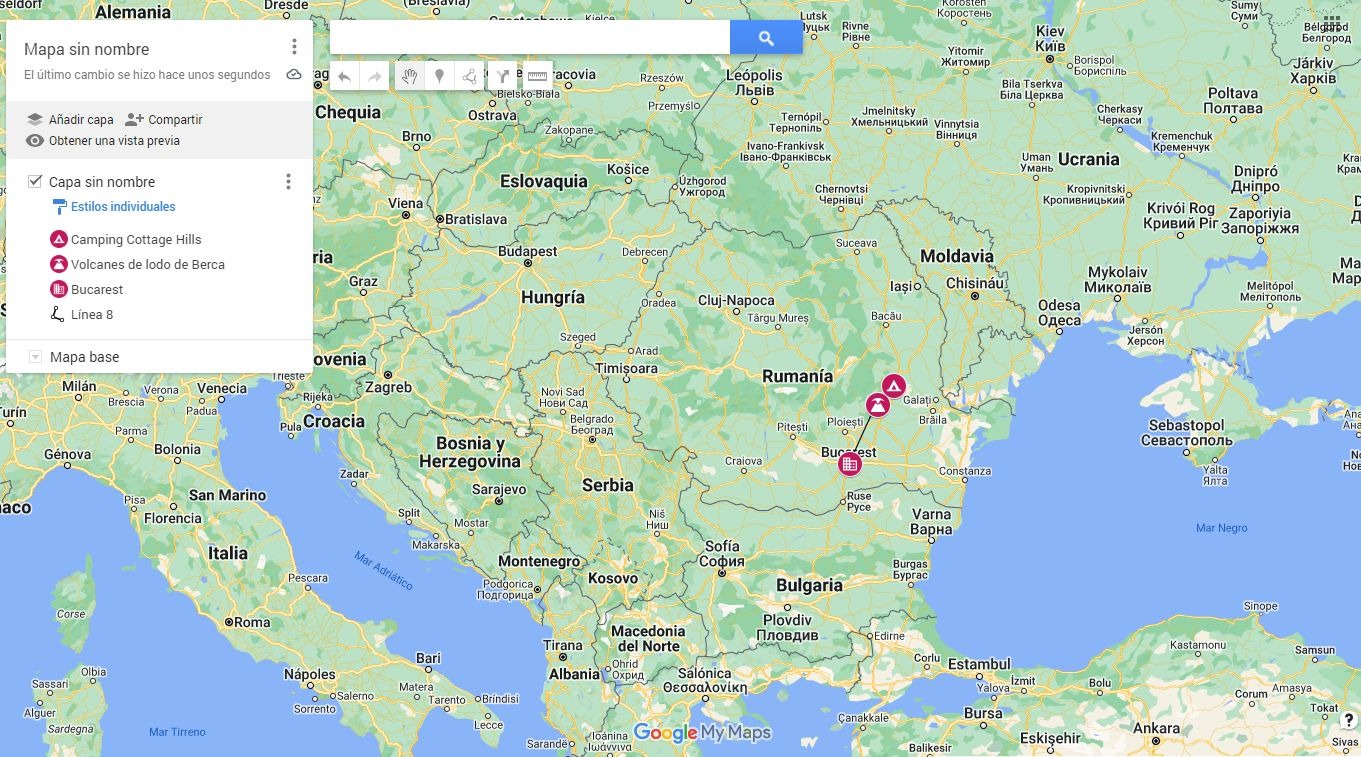This screenshot has height=757, width=1361.
Task: Open Obtener una vista previa
Action: 103,141
